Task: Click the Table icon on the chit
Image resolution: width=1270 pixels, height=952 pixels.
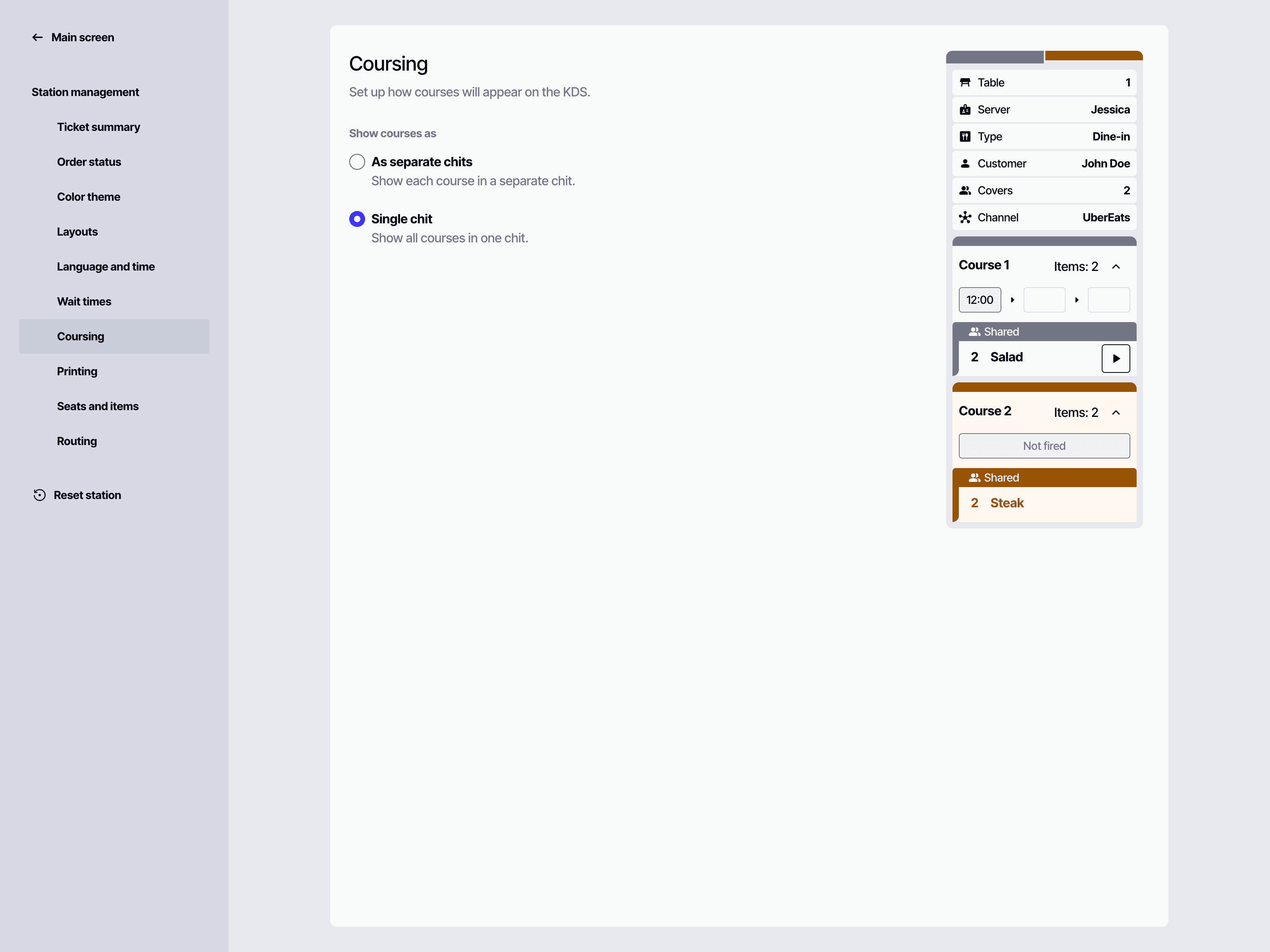Action: (x=966, y=83)
